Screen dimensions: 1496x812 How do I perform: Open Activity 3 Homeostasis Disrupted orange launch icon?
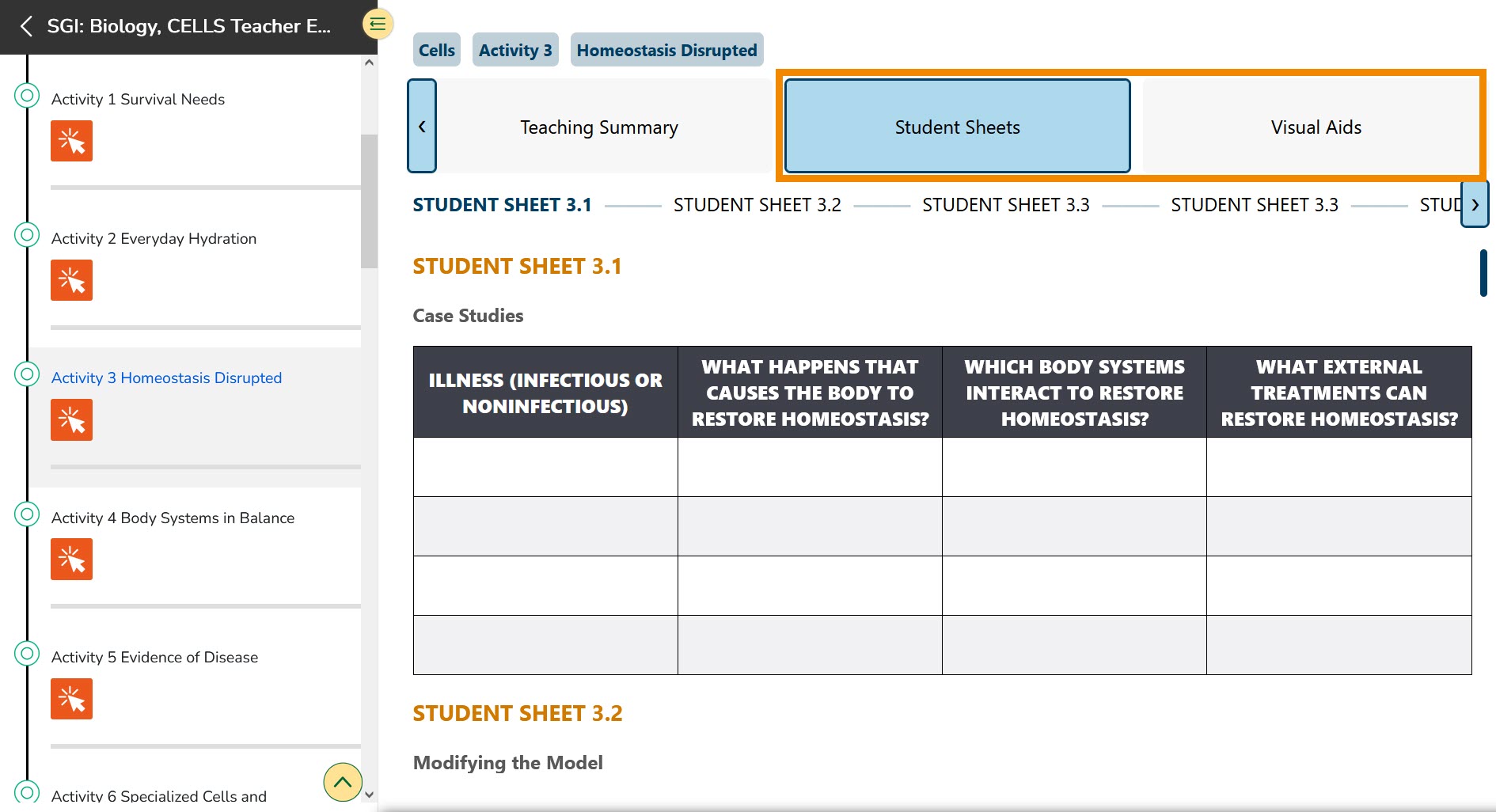coord(71,419)
